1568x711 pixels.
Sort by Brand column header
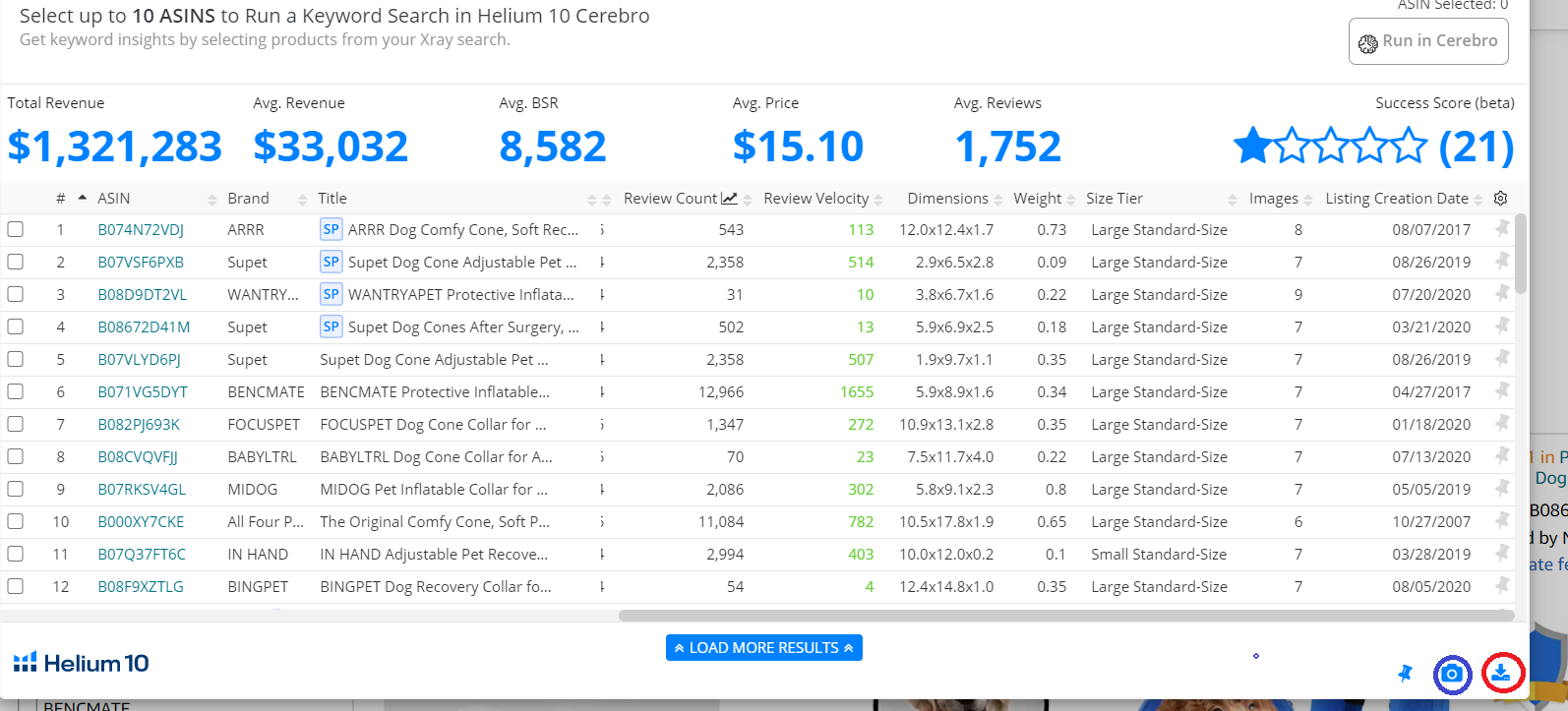tap(248, 199)
